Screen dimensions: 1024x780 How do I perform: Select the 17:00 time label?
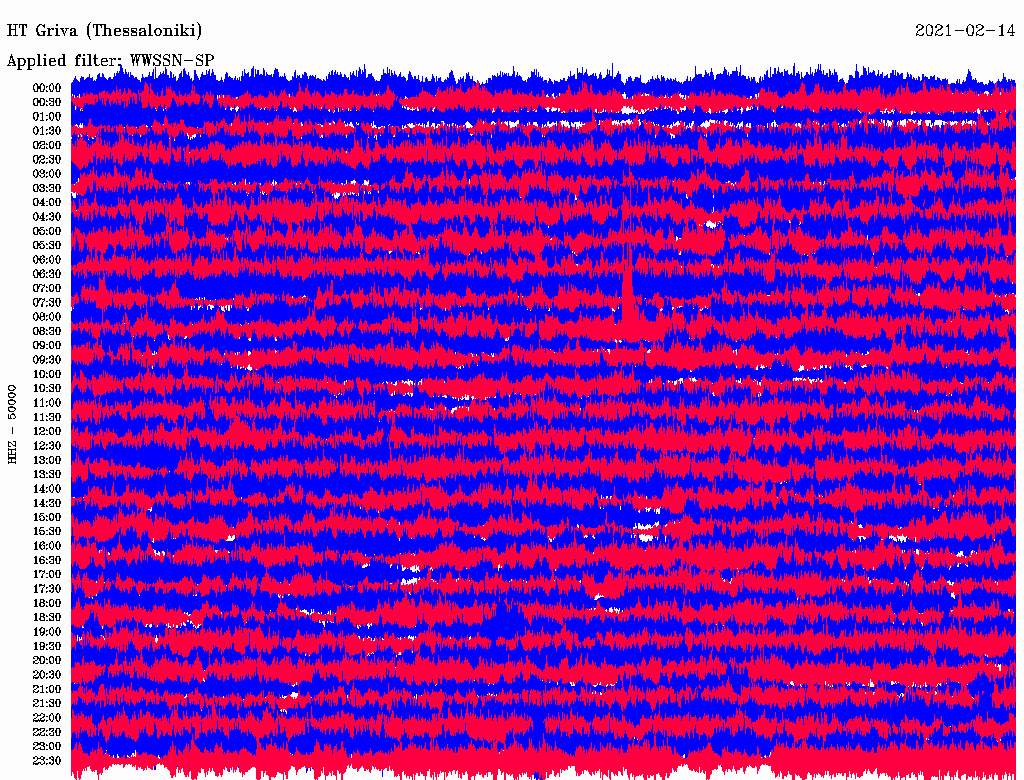point(47,574)
